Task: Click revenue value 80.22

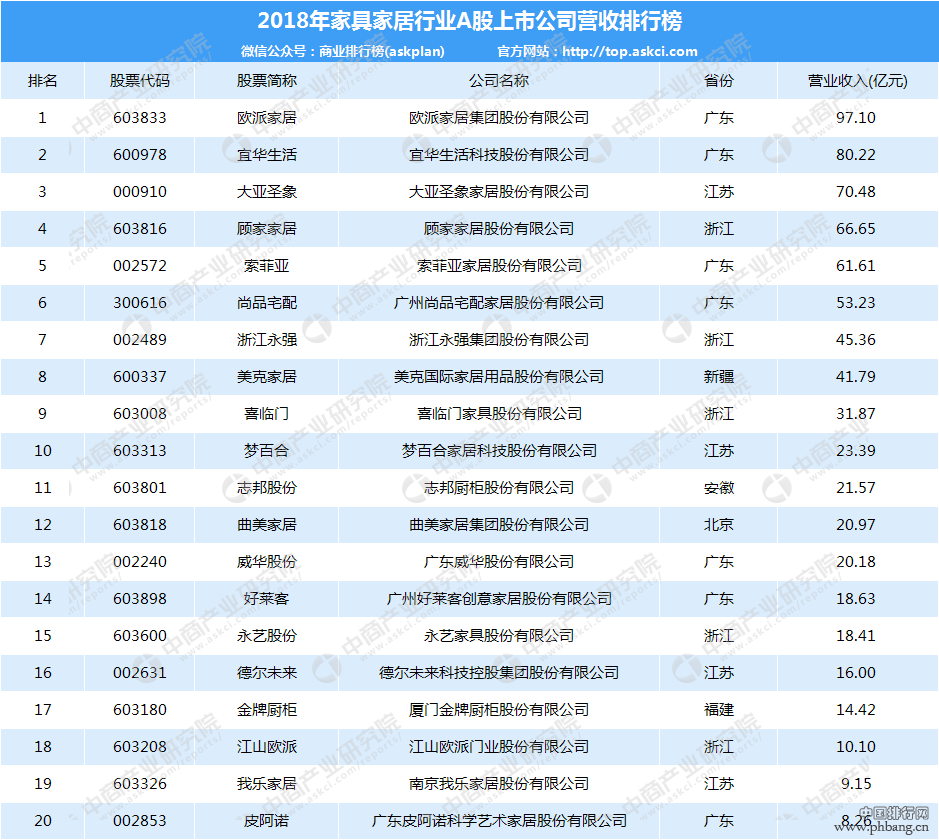Action: coord(856,155)
